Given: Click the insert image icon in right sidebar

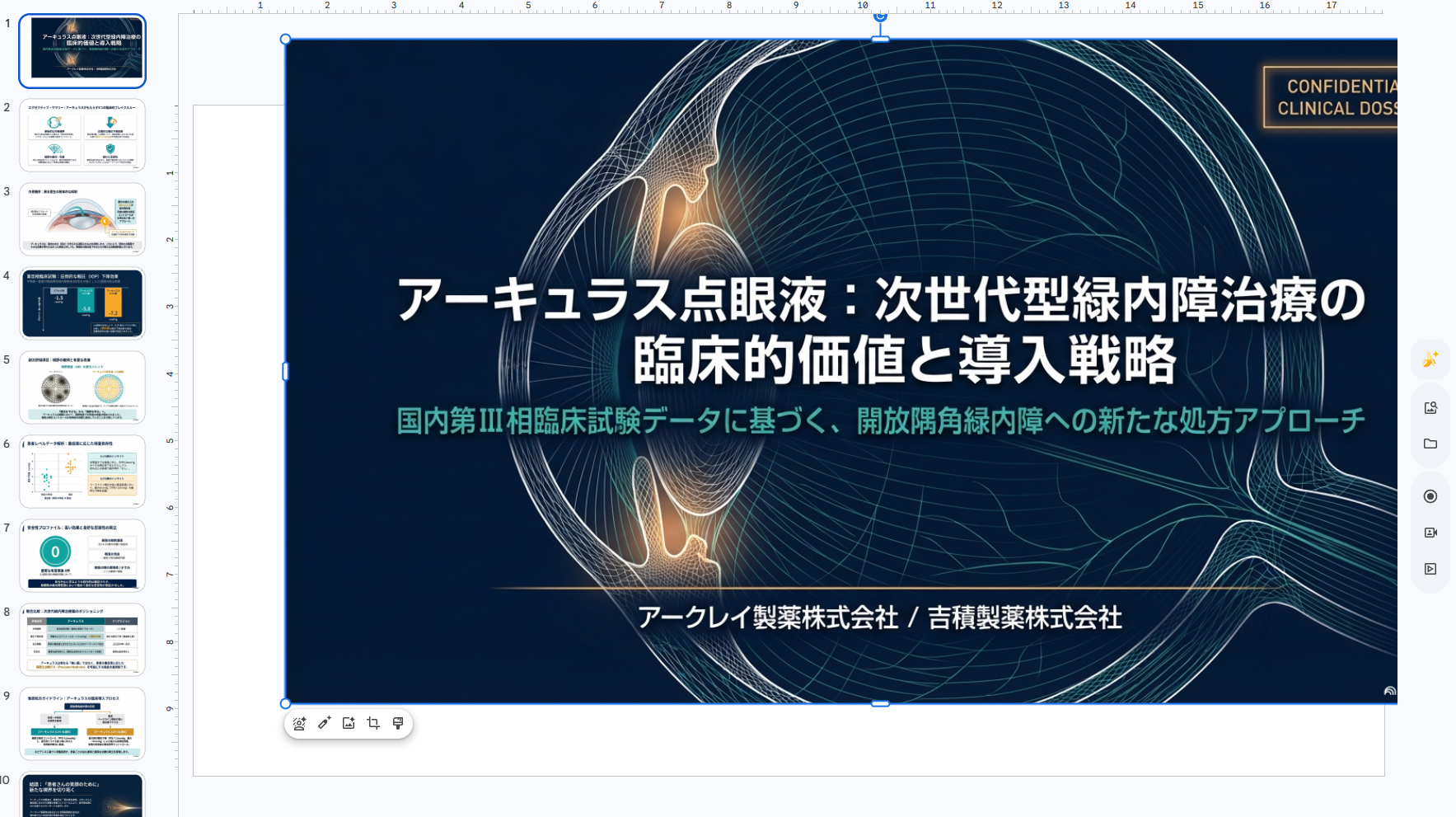Looking at the screenshot, I should point(1430,407).
